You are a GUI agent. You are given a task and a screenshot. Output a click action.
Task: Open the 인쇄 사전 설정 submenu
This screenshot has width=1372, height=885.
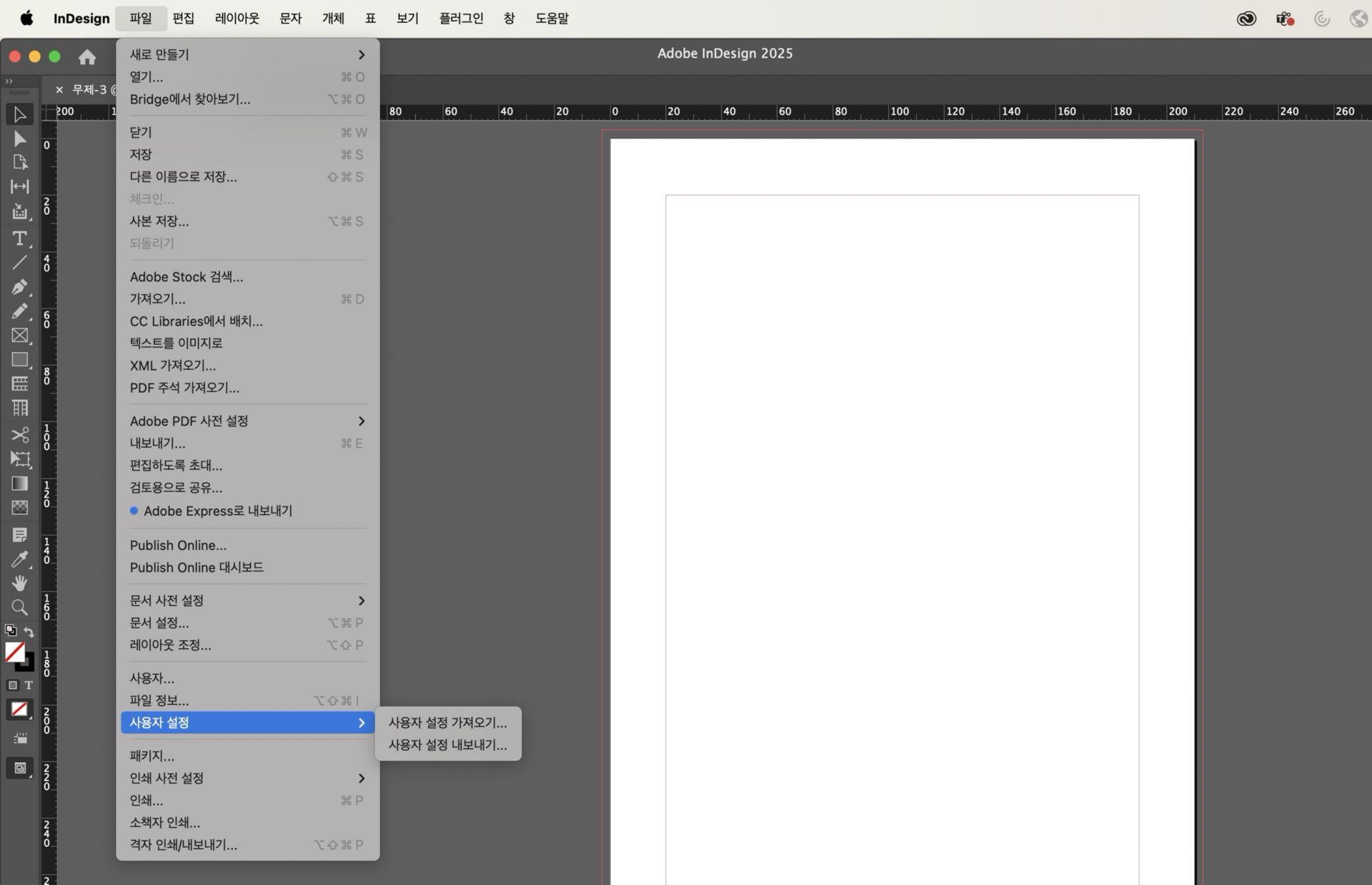coord(247,778)
